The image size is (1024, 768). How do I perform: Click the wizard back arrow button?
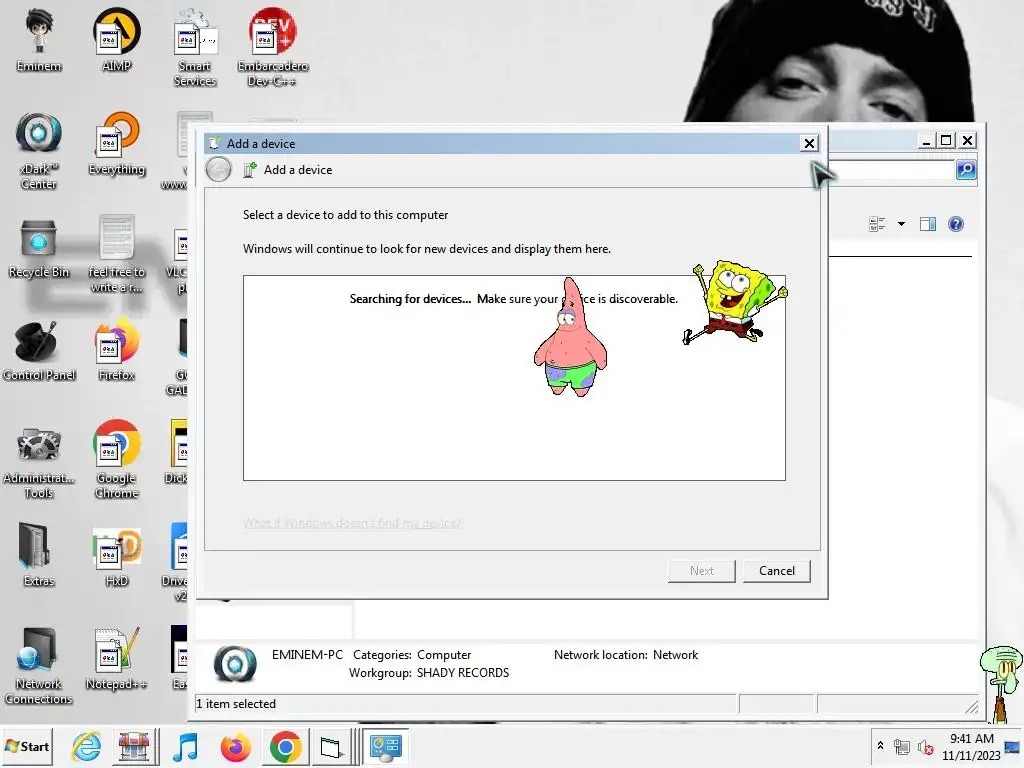point(218,170)
